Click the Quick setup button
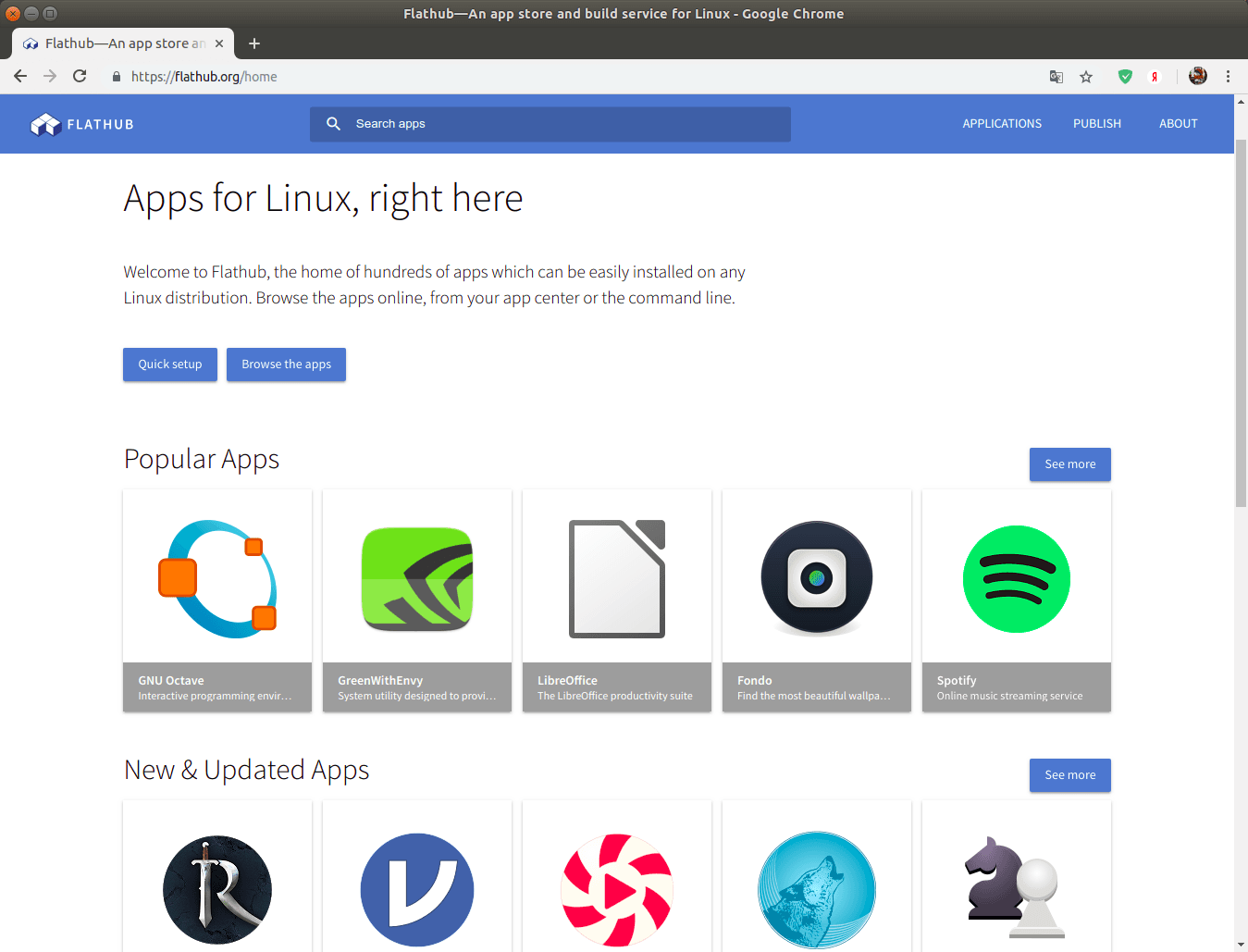The image size is (1248, 952). [170, 365]
